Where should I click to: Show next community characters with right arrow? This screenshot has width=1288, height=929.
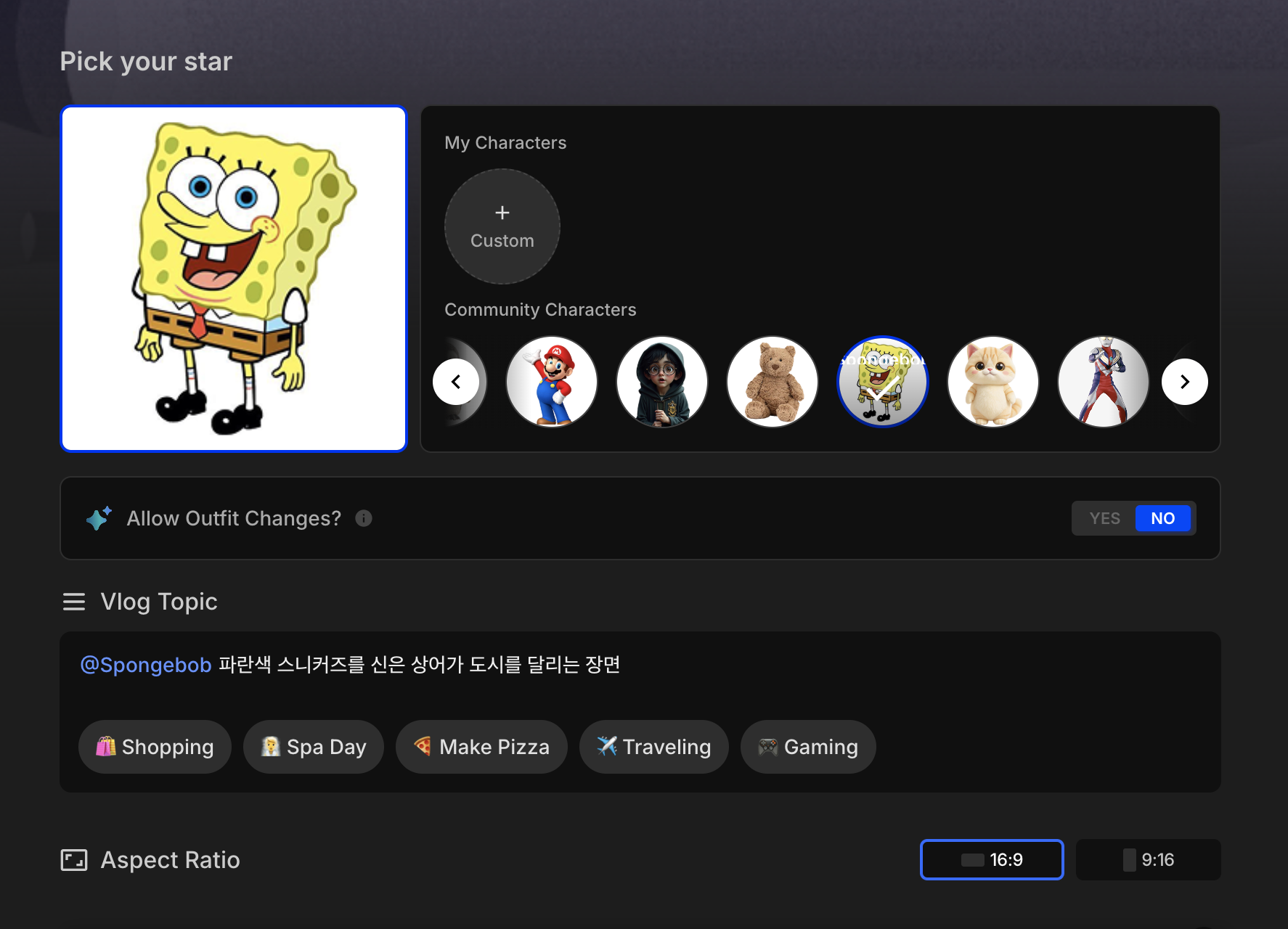[1185, 382]
